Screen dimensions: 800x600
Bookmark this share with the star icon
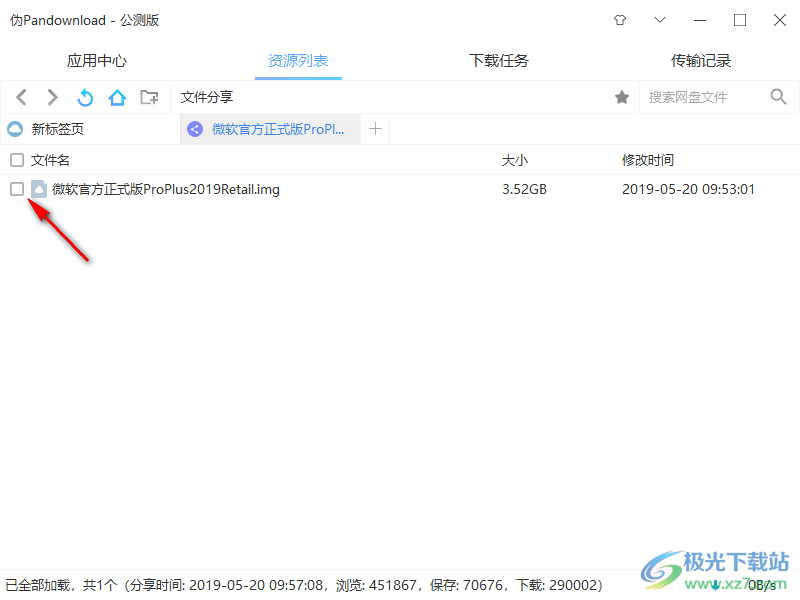point(621,97)
